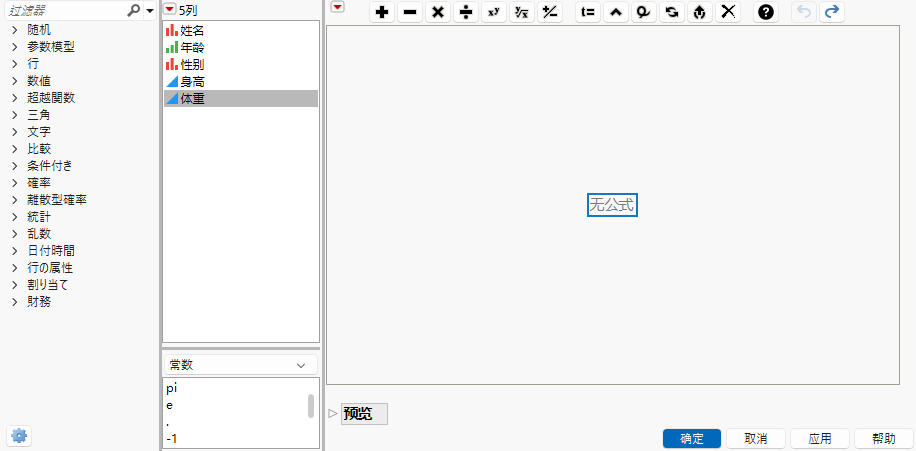Choose the missing value dot constant
916x451 pixels.
click(x=168, y=422)
